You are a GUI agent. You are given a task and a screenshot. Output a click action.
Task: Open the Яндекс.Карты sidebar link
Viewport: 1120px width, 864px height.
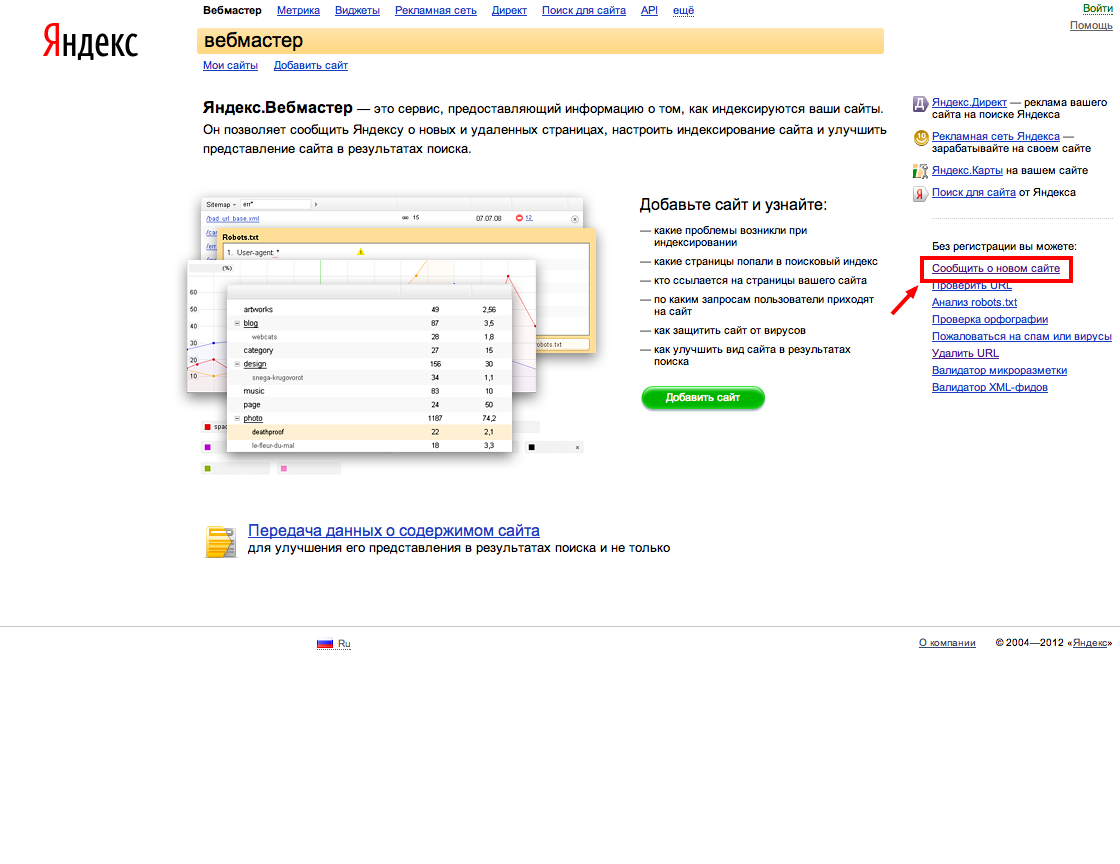967,171
